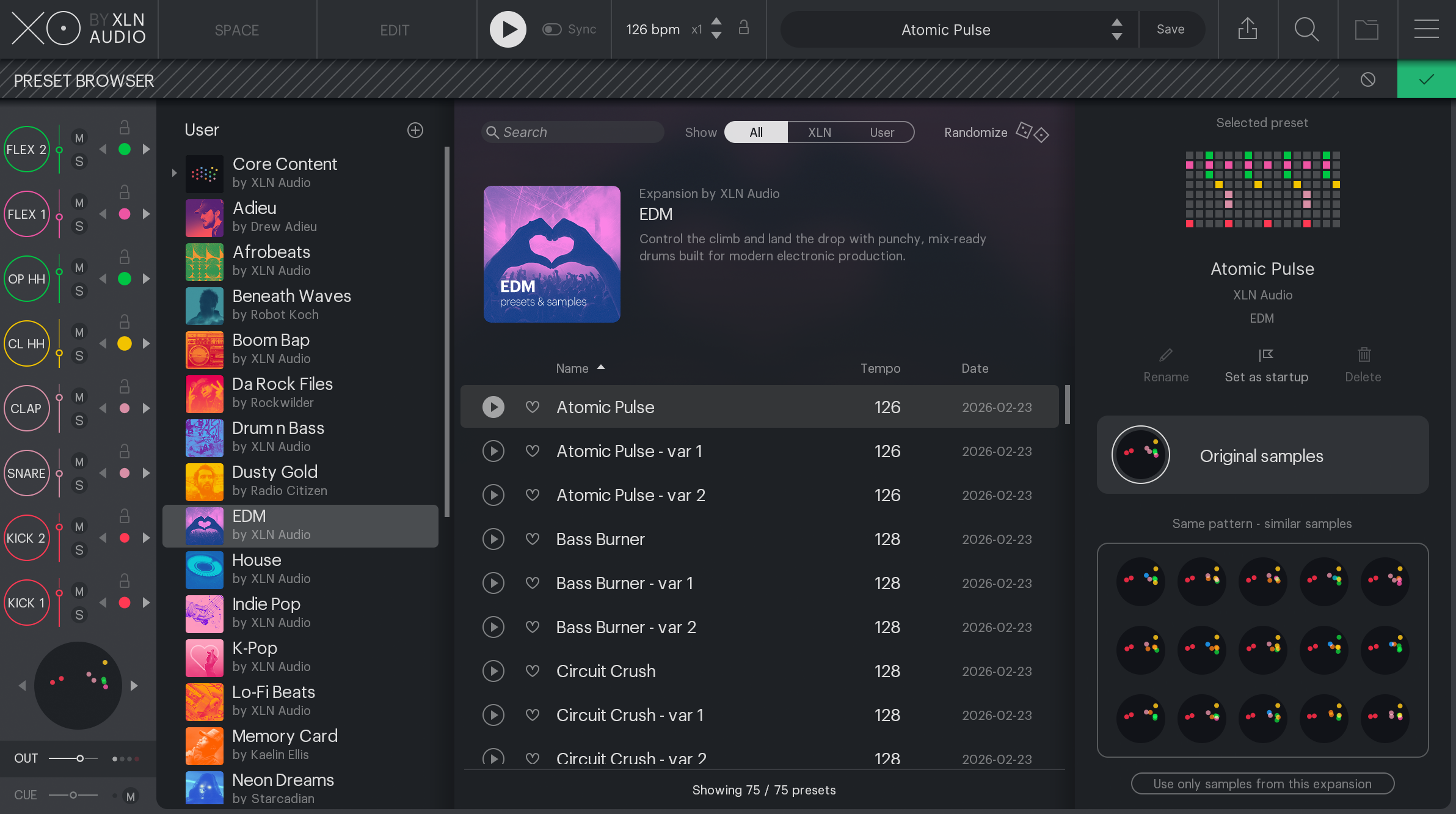Adjust the OUT volume slider

click(x=80, y=758)
